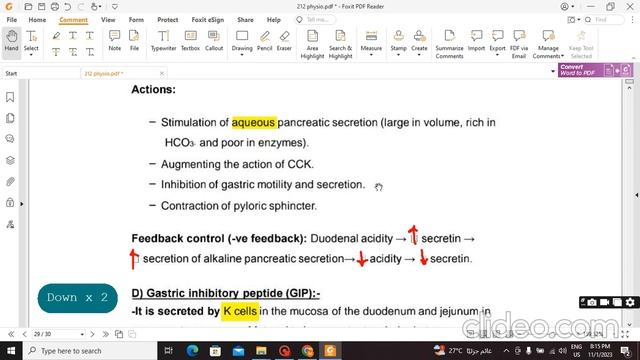
Task: Open the Attachments side panel
Action: tap(10, 182)
